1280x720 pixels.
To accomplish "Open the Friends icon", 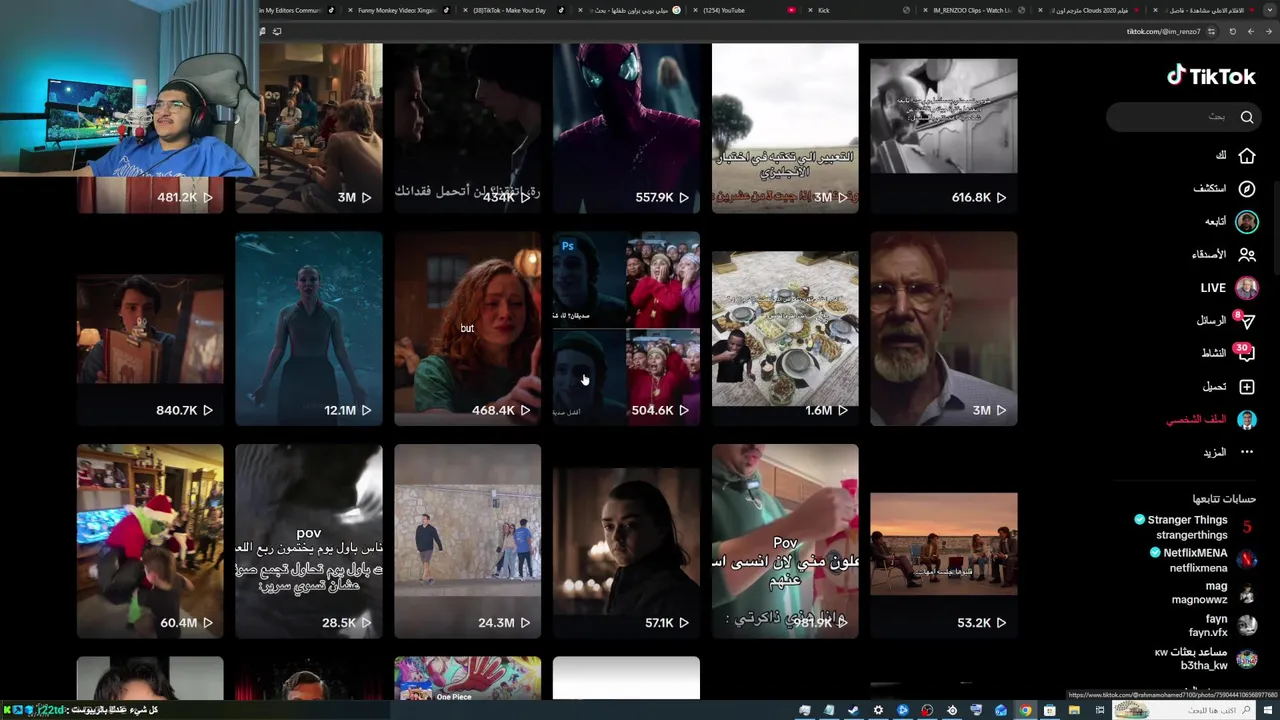I will click(x=1247, y=255).
